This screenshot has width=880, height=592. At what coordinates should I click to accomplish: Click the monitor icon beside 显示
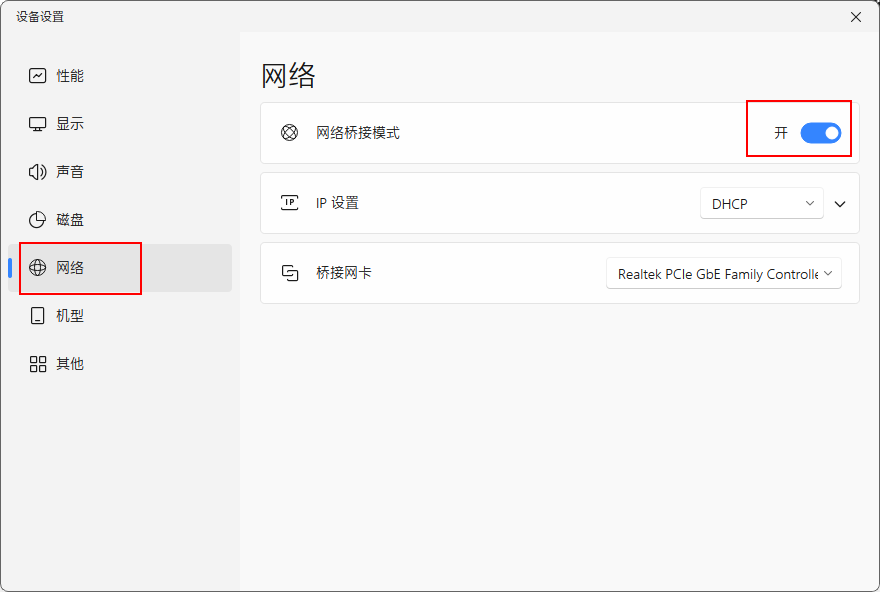click(x=38, y=124)
